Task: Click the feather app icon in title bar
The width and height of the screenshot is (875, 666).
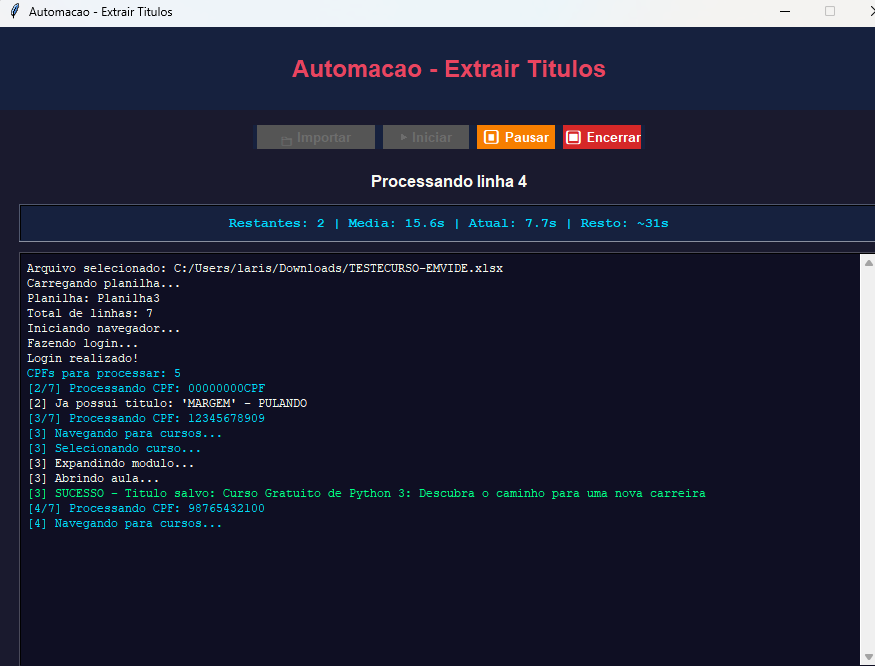Action: click(x=15, y=11)
